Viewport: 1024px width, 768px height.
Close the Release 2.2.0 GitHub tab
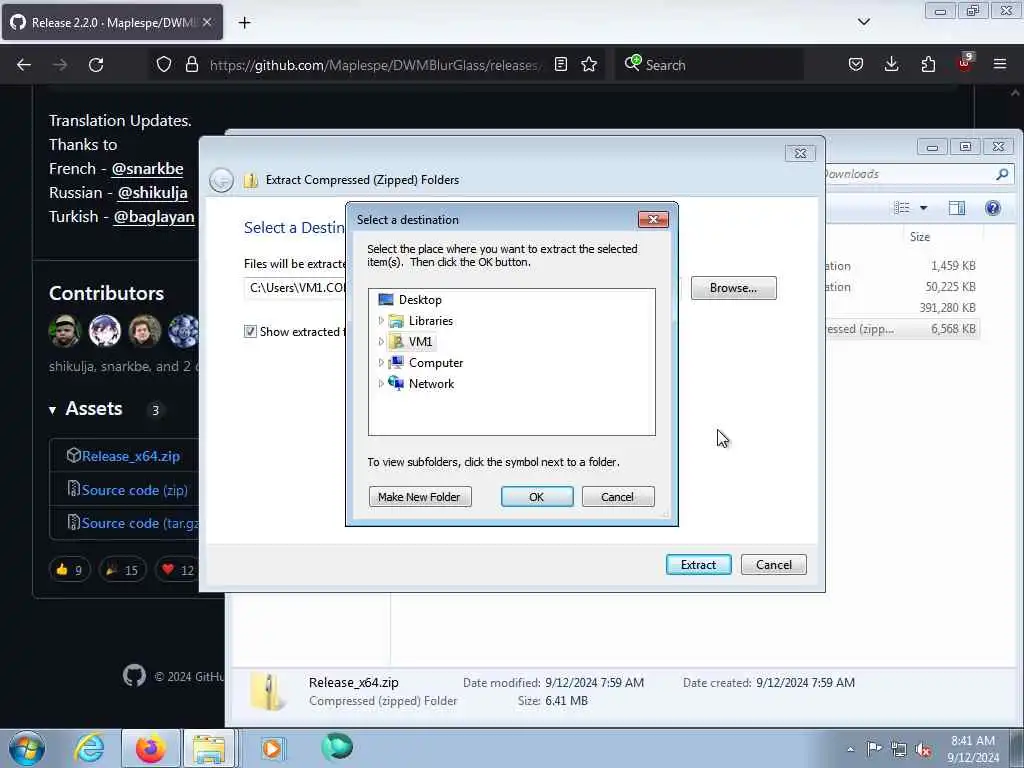click(x=207, y=22)
